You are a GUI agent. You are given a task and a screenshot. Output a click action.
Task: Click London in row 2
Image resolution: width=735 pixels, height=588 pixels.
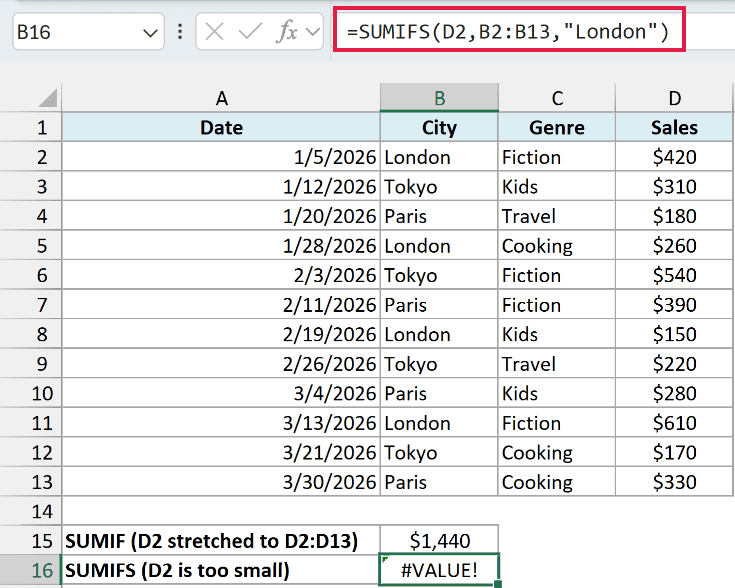pos(439,157)
